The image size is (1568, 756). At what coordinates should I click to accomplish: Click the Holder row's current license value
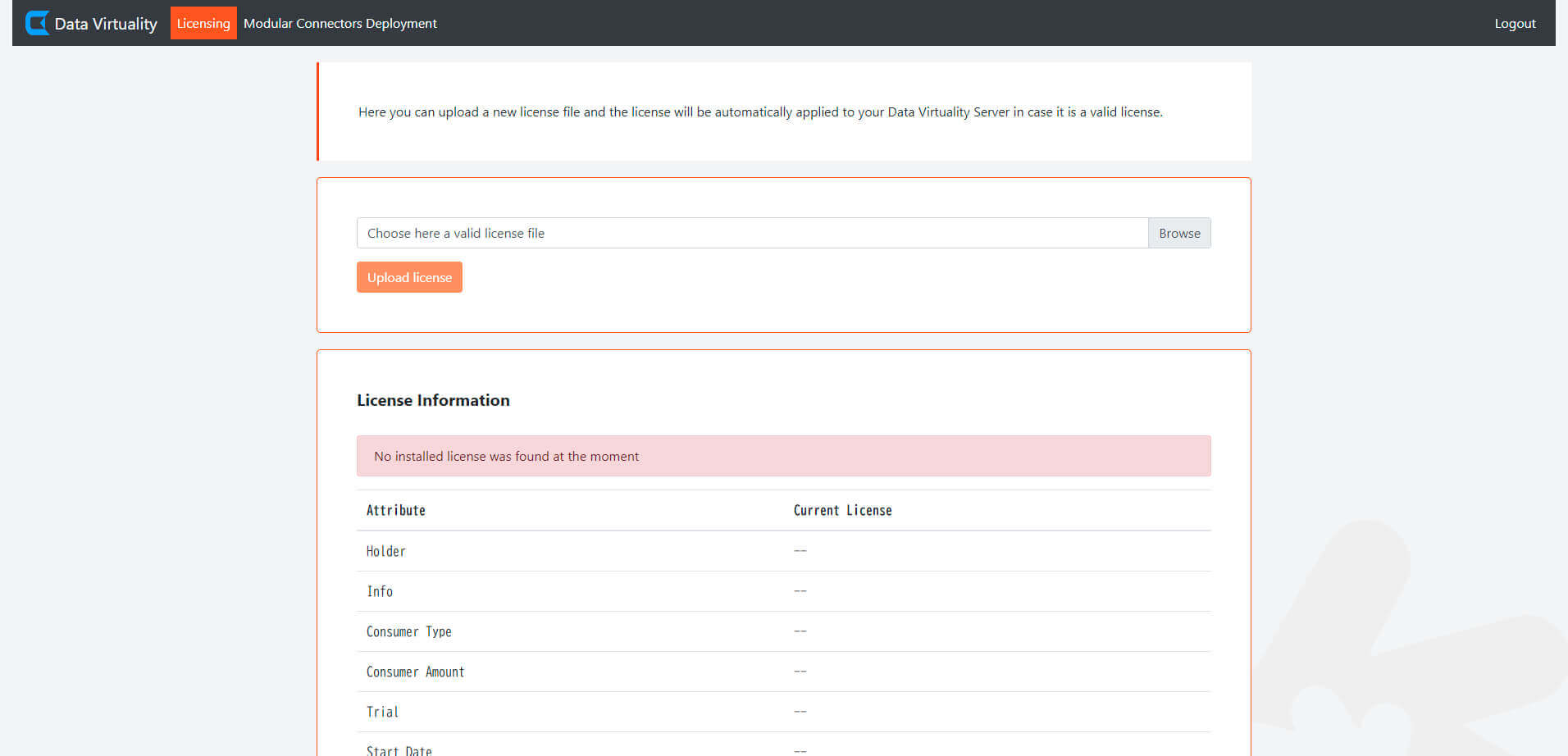[x=800, y=551]
